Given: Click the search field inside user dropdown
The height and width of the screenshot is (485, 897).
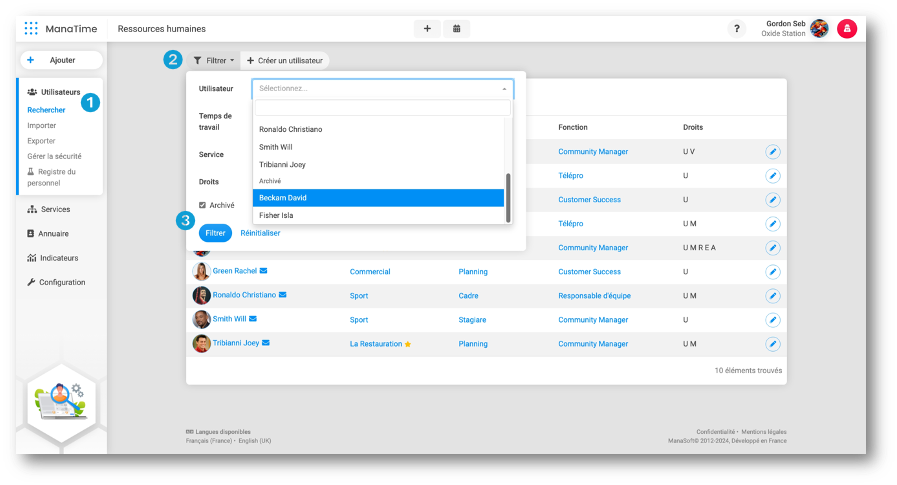Looking at the screenshot, I should click(382, 108).
